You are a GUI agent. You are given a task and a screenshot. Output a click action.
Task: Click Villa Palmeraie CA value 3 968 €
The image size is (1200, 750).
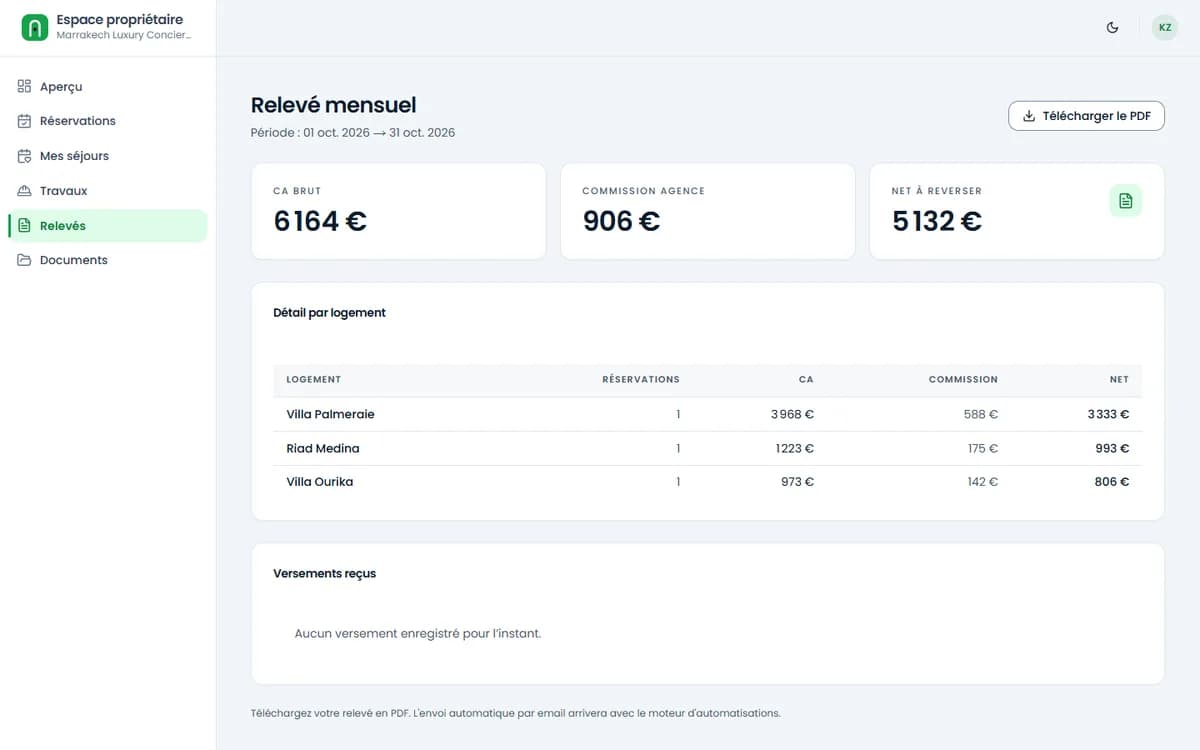792,414
